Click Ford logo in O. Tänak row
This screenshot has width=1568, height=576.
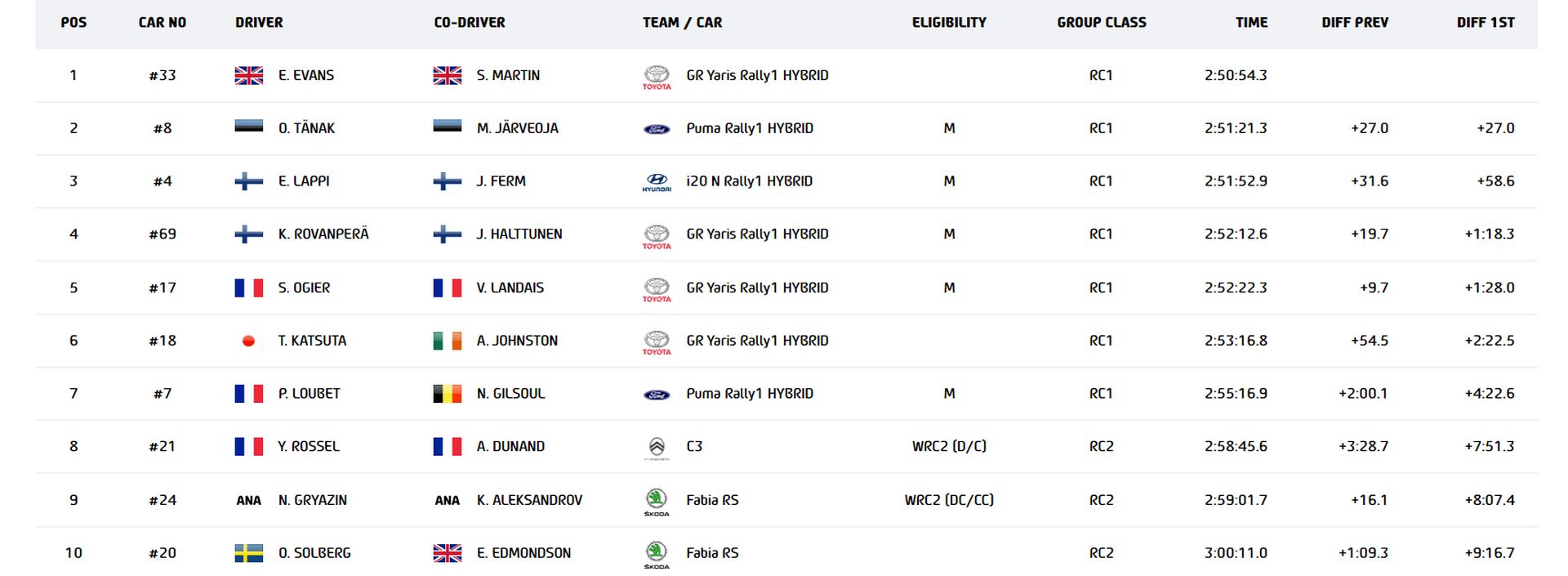(x=657, y=129)
